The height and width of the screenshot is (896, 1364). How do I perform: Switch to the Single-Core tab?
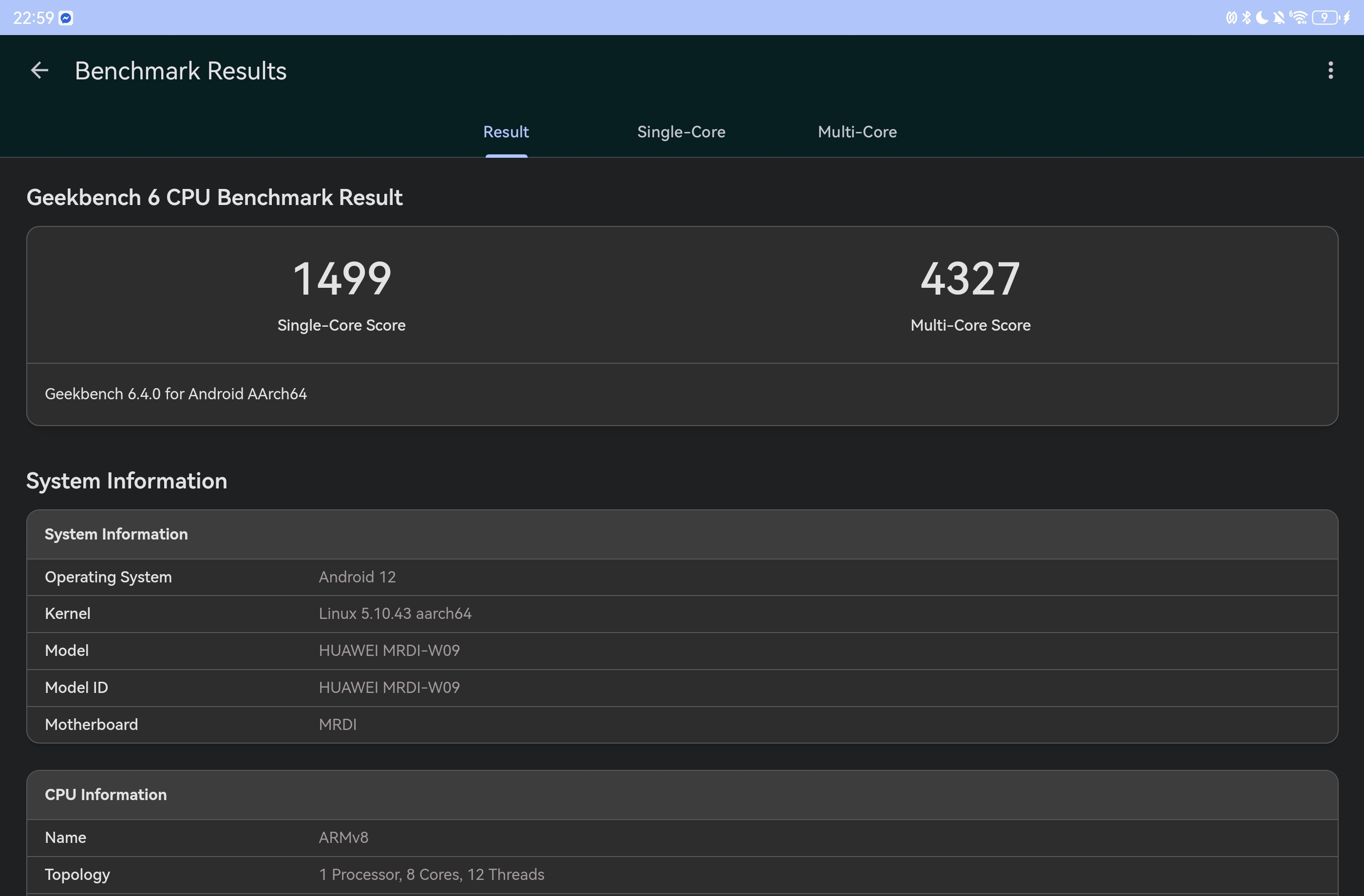pyautogui.click(x=681, y=132)
